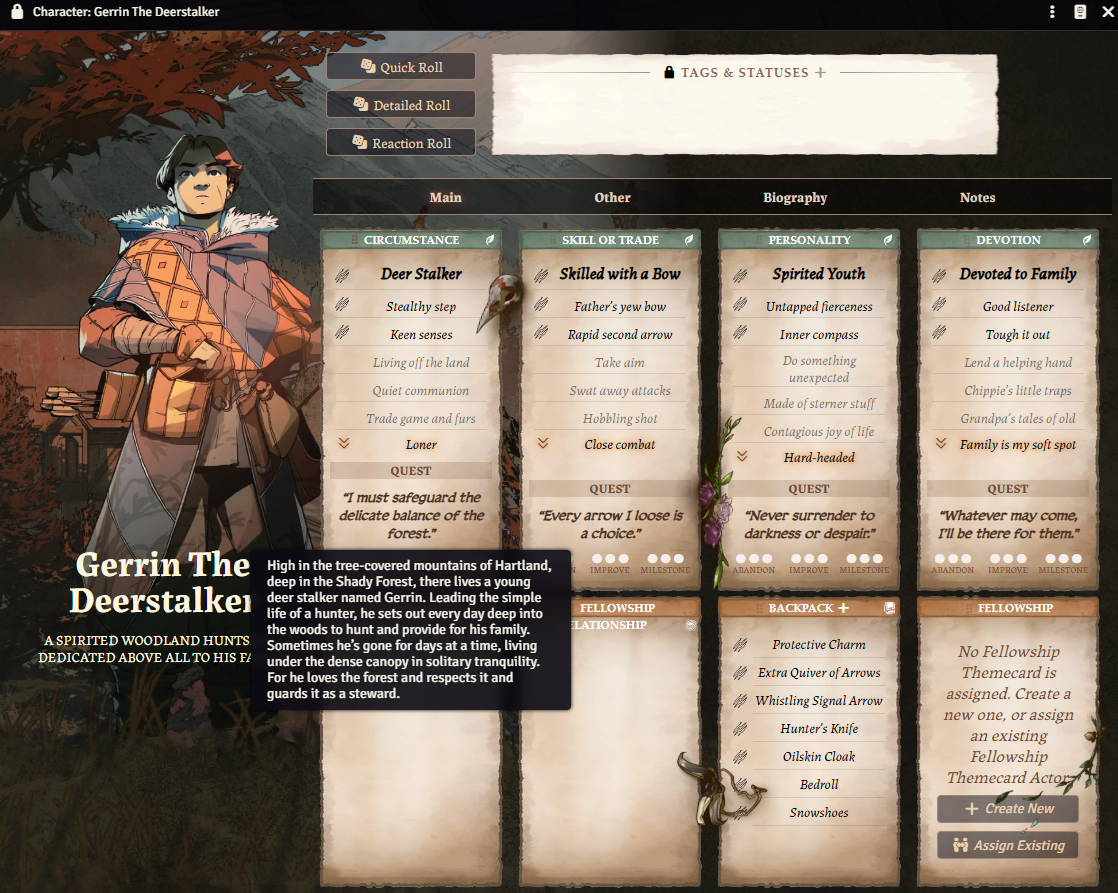This screenshot has height=893, width=1118.
Task: Toggle the scratch mark on Deer Stalker
Action: 342,275
